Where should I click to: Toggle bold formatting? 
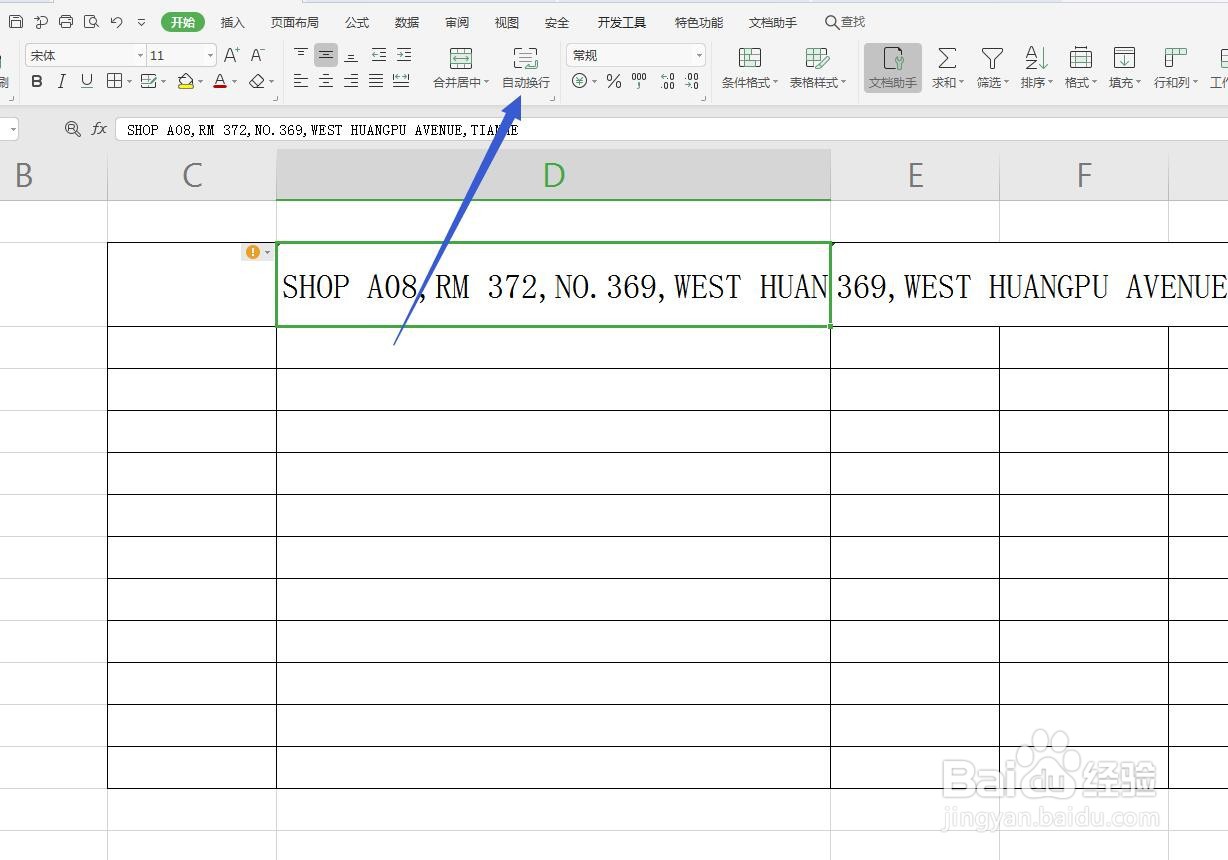[x=36, y=81]
